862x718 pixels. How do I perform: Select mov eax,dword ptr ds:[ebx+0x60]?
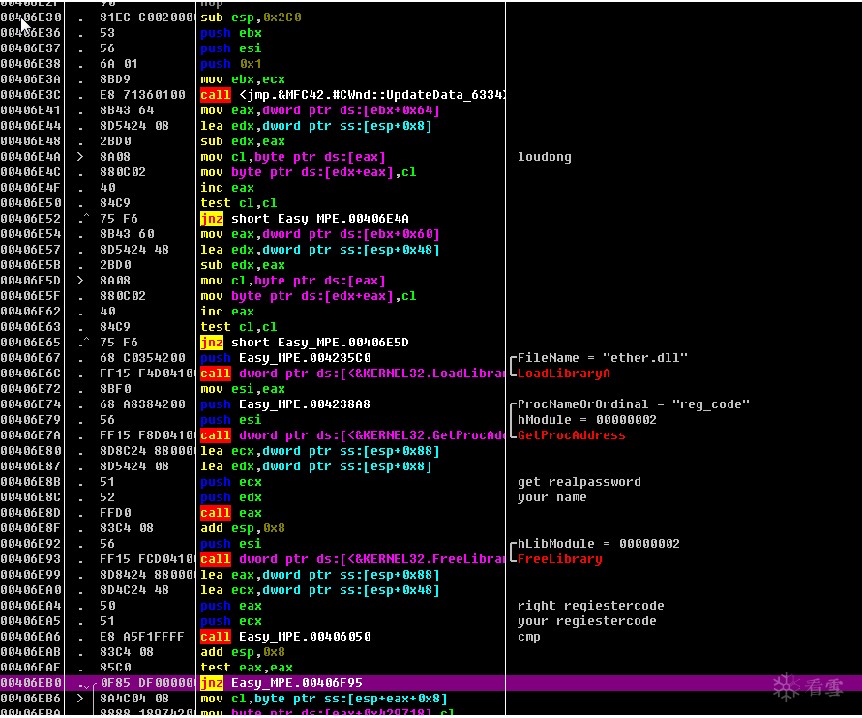coord(320,234)
